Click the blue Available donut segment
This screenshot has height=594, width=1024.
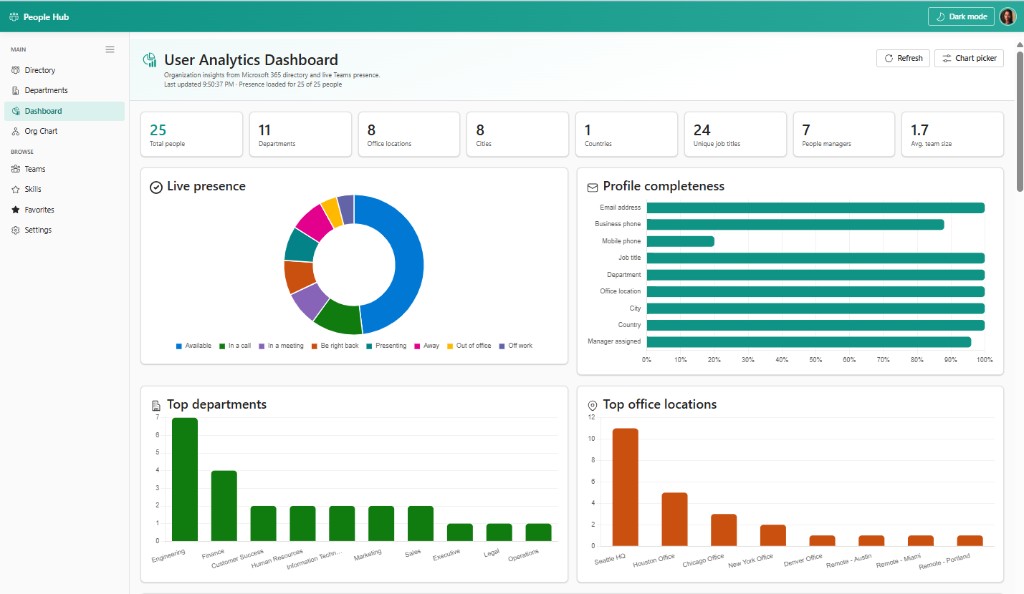pyautogui.click(x=409, y=264)
